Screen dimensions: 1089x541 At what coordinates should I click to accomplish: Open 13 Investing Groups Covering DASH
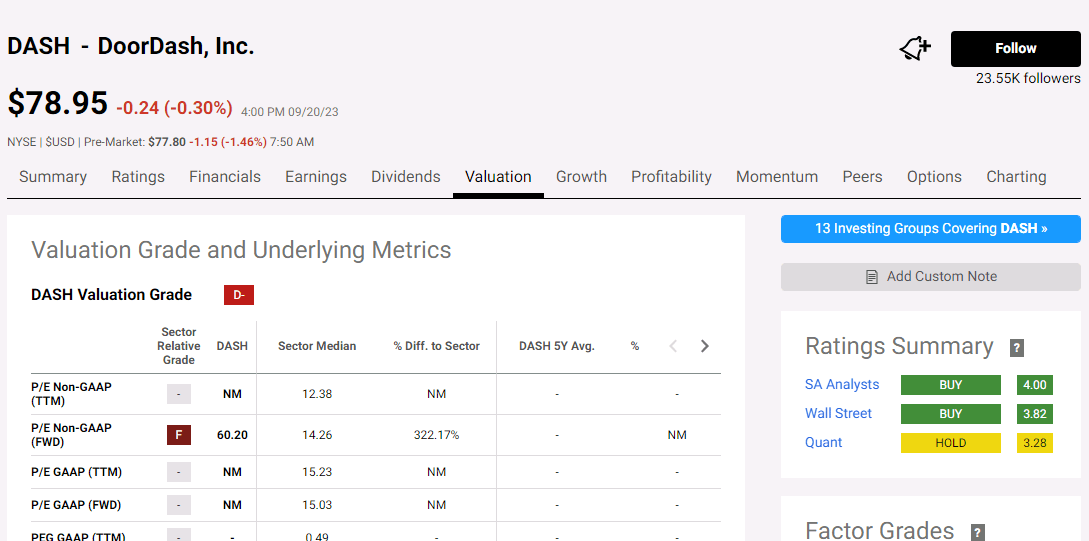pos(930,229)
